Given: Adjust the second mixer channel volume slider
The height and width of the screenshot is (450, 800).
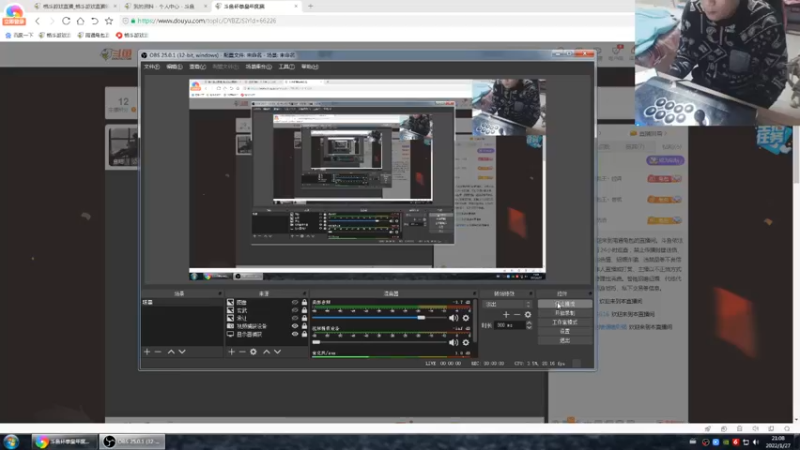Looking at the screenshot, I should pos(377,342).
